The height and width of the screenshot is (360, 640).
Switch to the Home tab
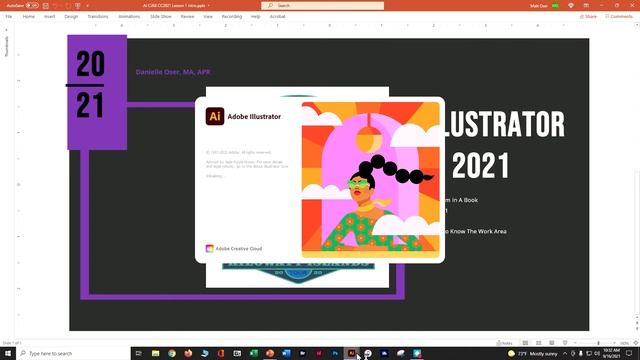click(x=29, y=17)
